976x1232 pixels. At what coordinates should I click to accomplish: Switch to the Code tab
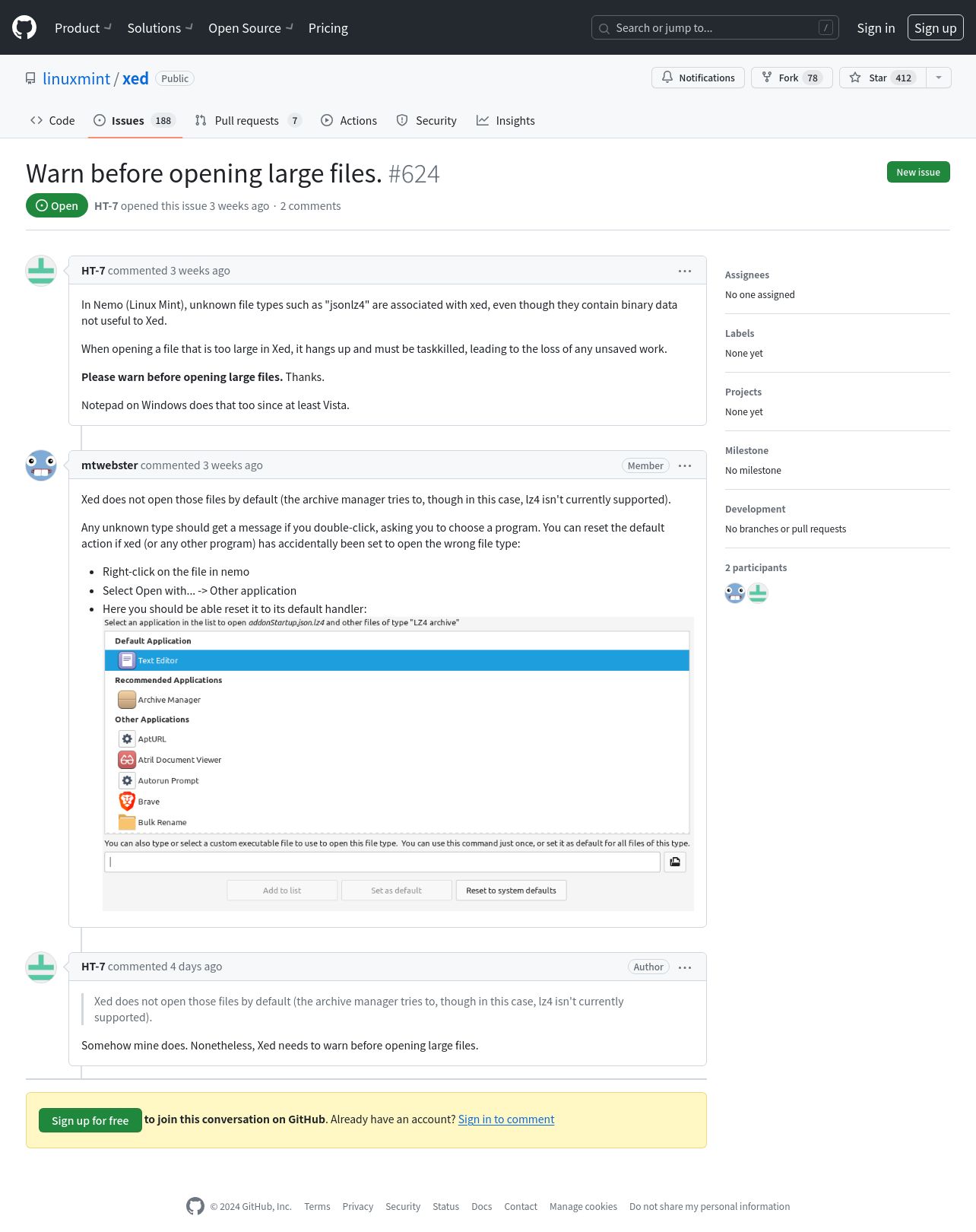click(52, 120)
